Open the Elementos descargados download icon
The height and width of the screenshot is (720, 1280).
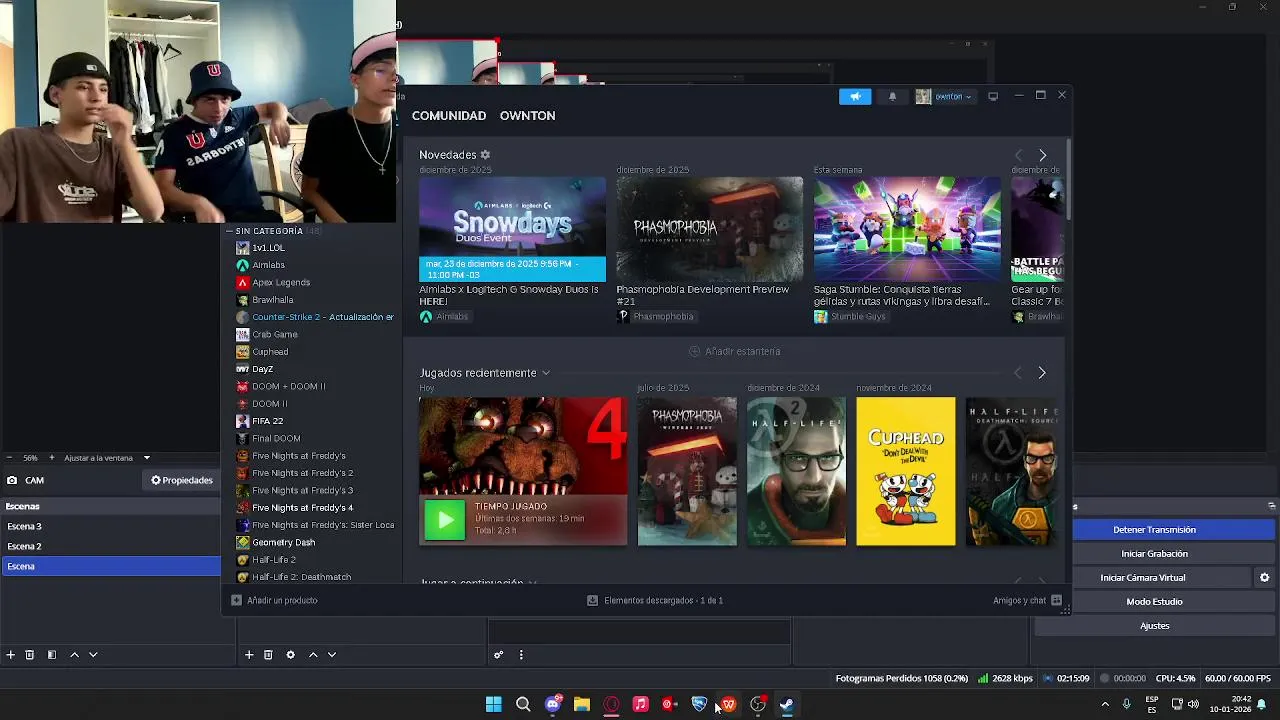click(592, 600)
